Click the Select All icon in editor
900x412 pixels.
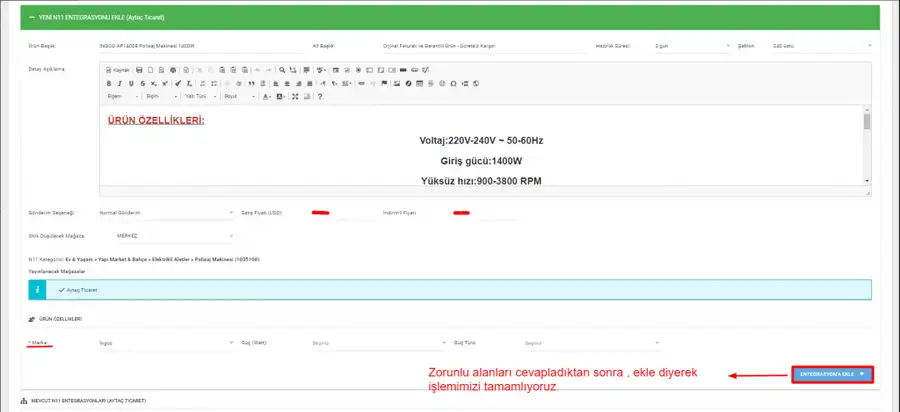pyautogui.click(x=307, y=70)
